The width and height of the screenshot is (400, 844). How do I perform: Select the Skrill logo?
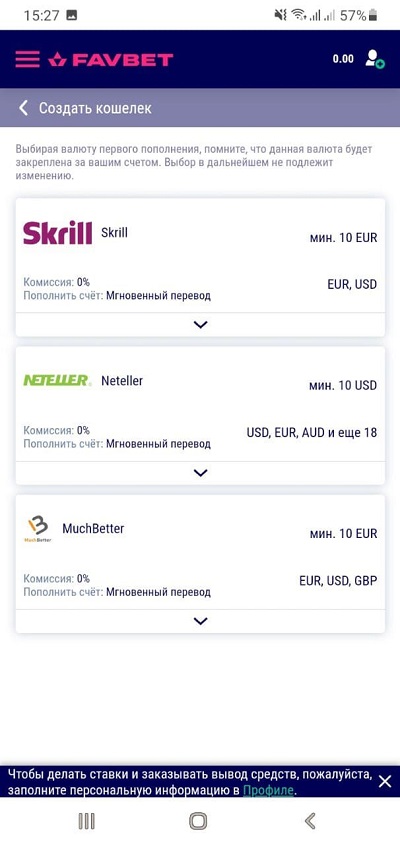[x=58, y=233]
